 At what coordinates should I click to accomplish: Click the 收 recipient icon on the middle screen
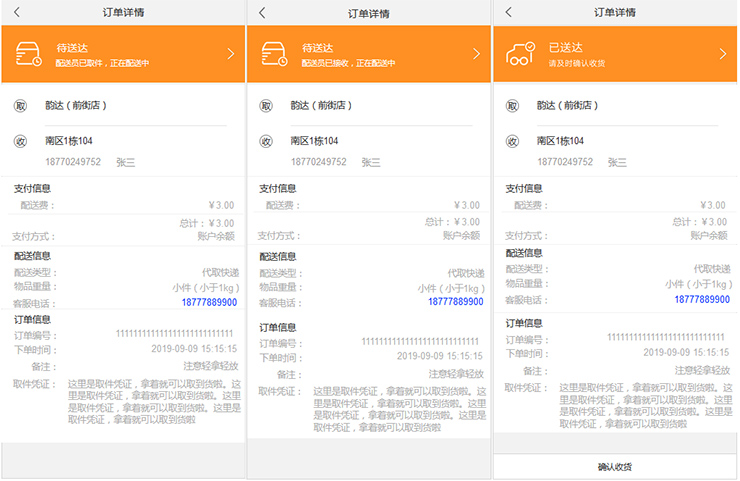coord(266,141)
